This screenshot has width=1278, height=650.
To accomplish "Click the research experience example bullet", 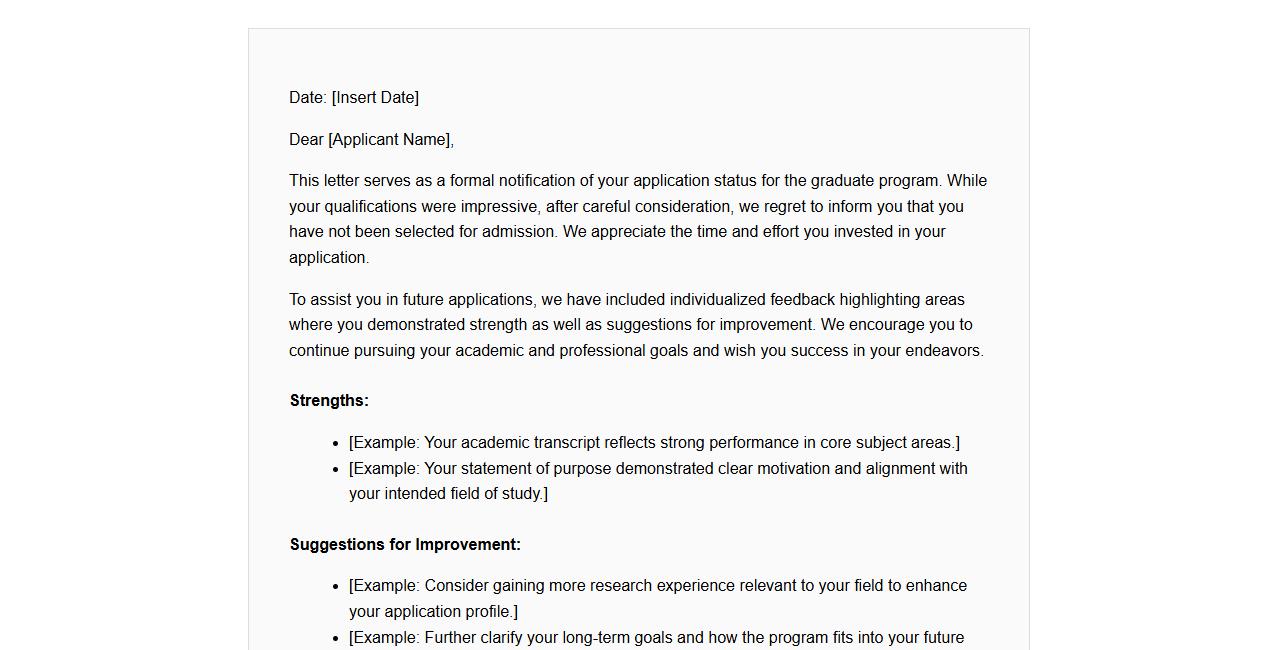I will click(x=658, y=586).
